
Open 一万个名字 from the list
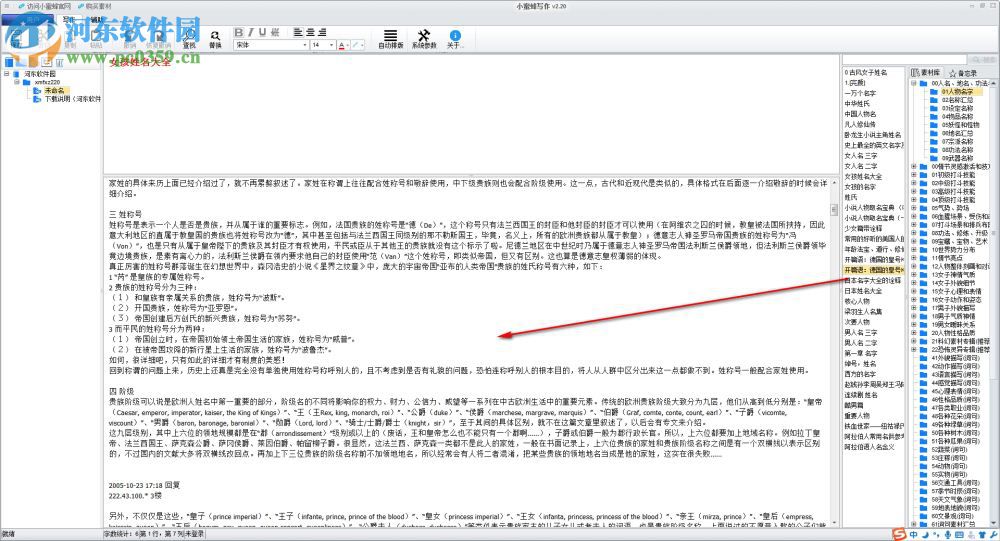click(860, 93)
